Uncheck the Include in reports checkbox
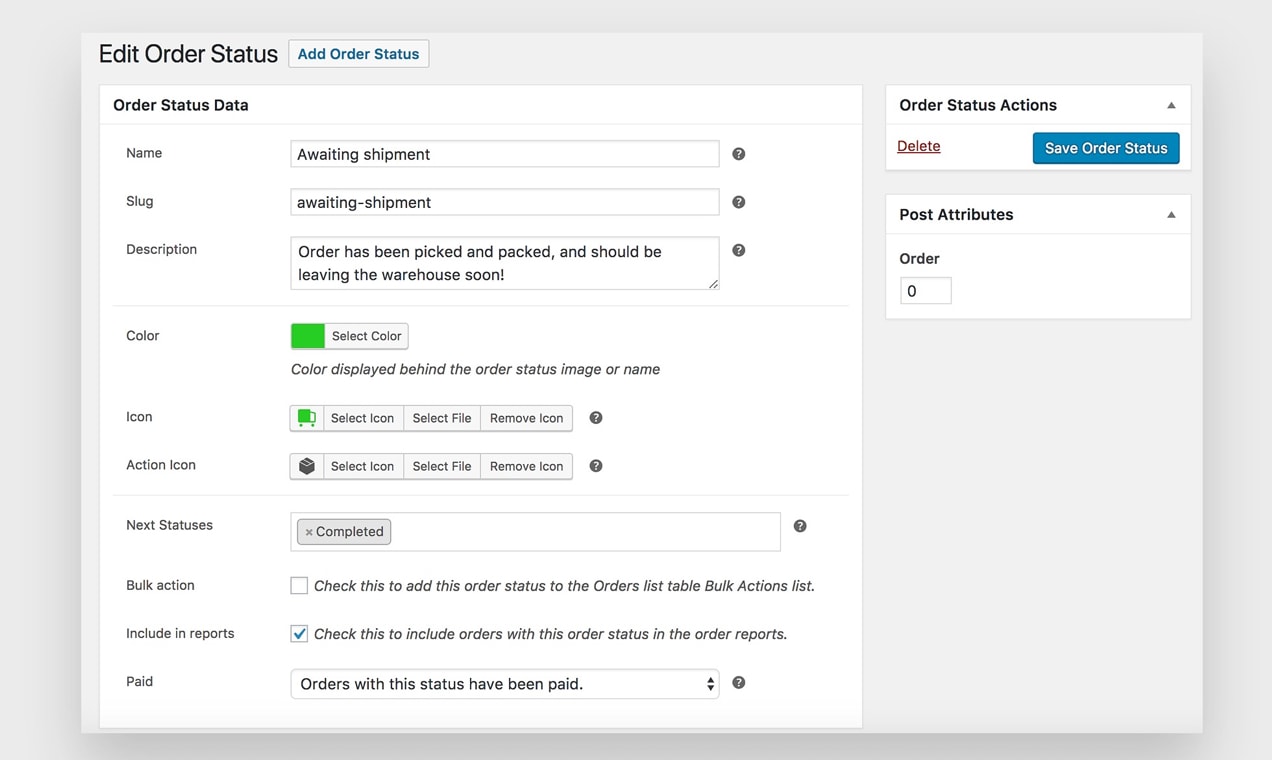This screenshot has width=1272, height=760. coord(299,634)
